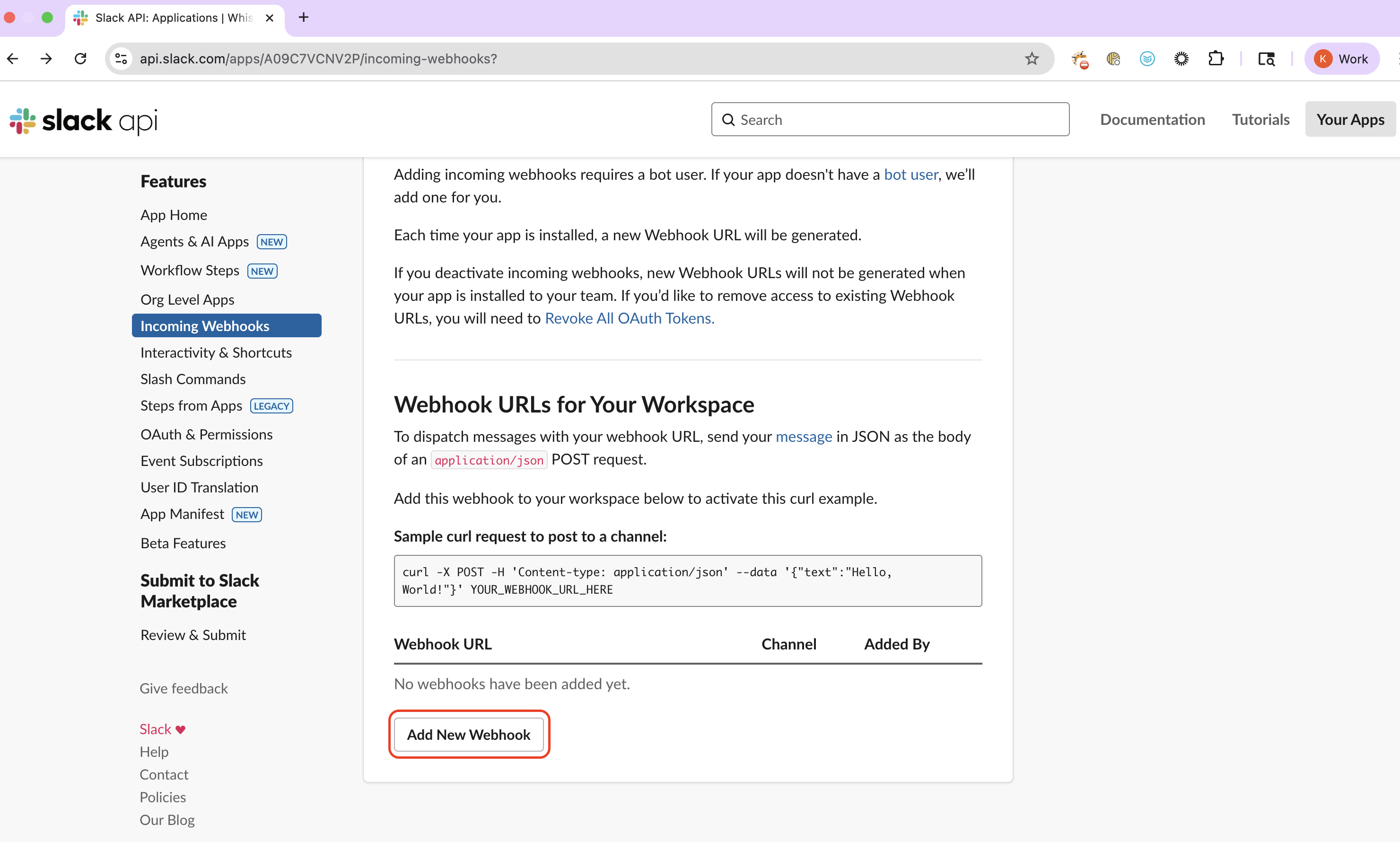Click the message link
This screenshot has height=842, width=1400.
pyautogui.click(x=804, y=436)
